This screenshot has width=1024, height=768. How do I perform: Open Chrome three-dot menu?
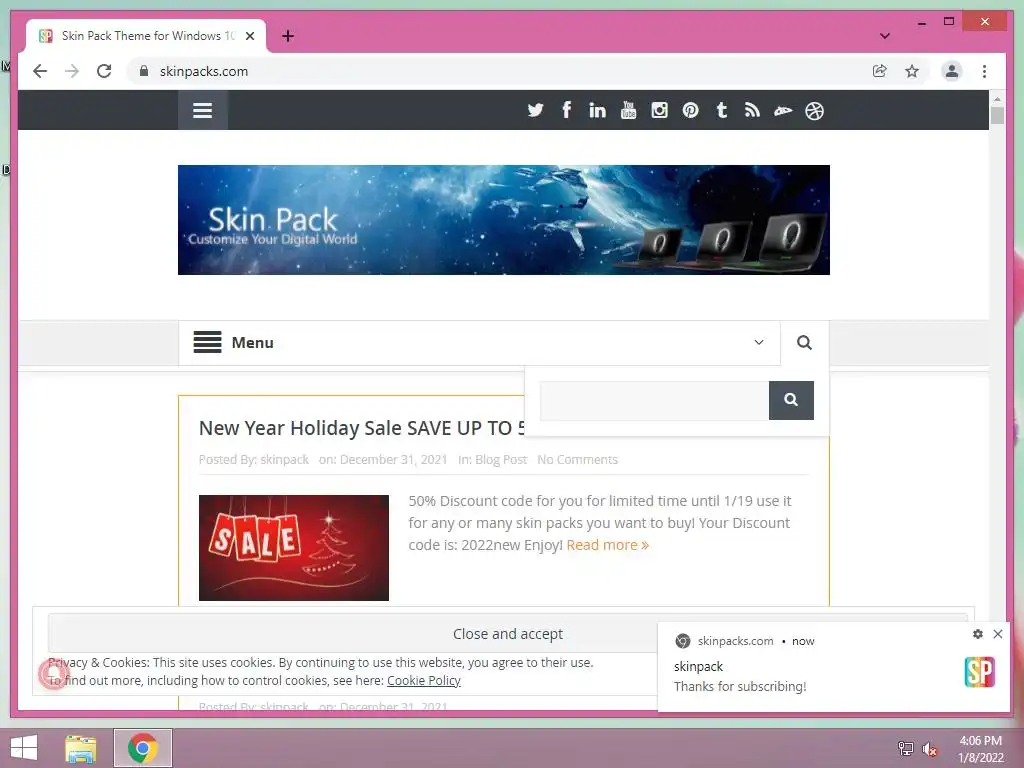tap(984, 71)
